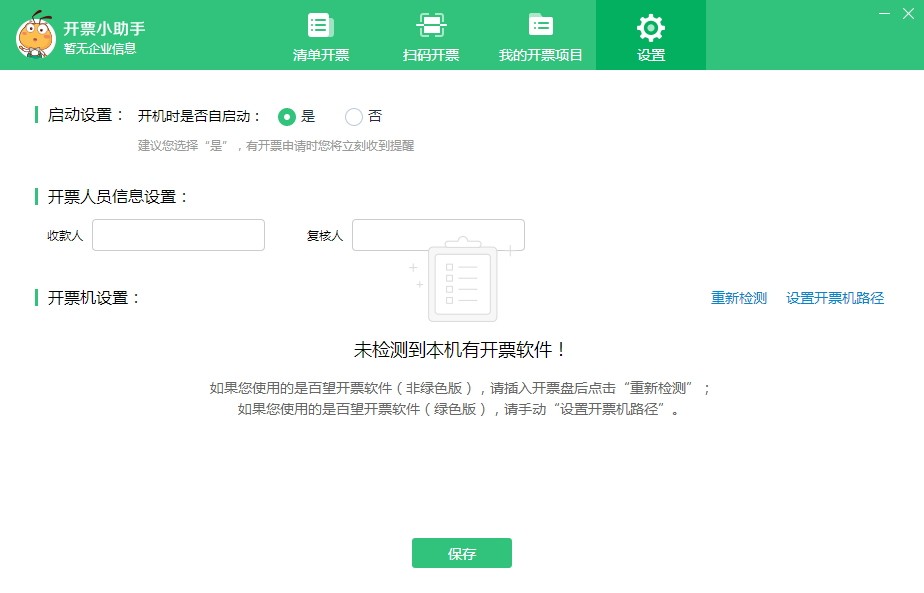Select the 设置 gear icon

tap(651, 28)
